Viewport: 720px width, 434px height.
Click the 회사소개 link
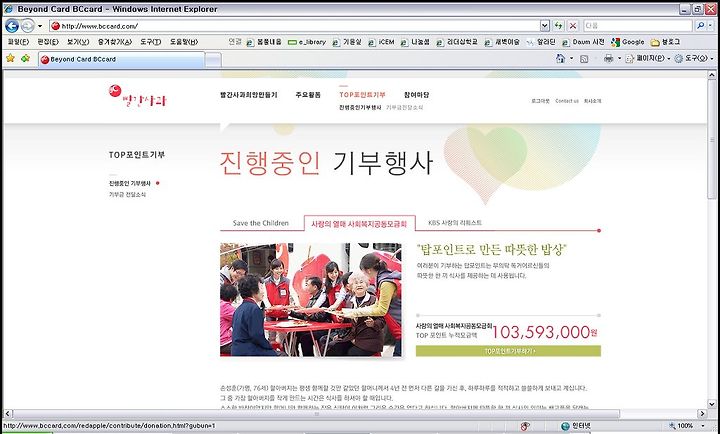pyautogui.click(x=592, y=101)
